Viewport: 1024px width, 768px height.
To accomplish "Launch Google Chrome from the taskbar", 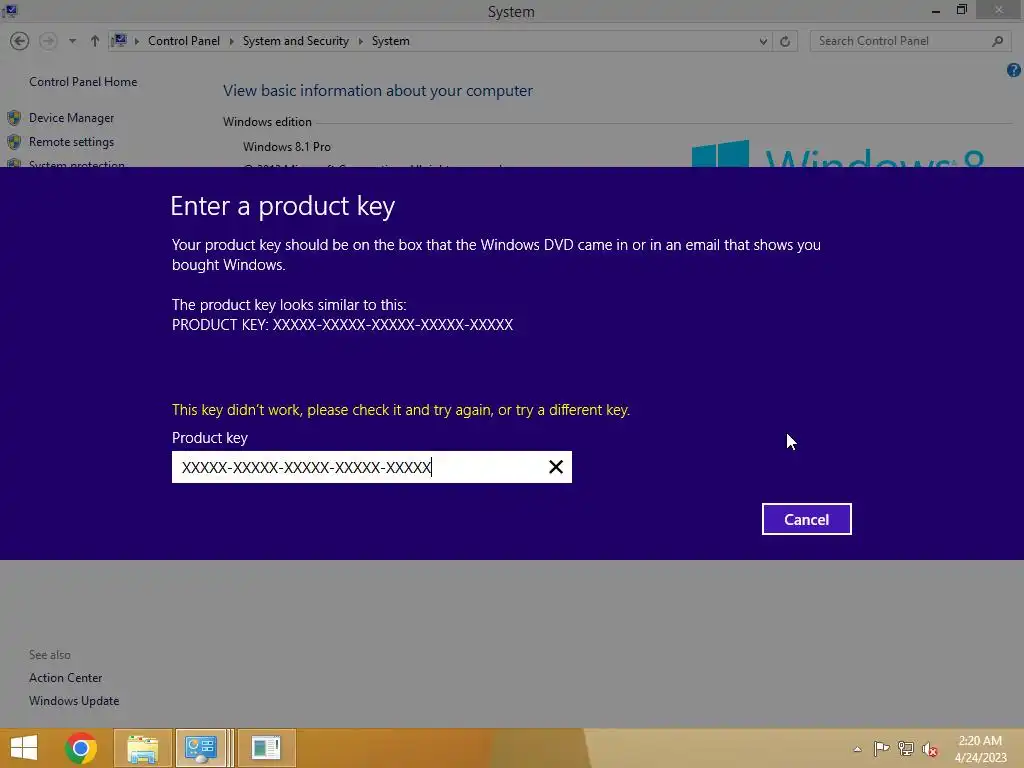I will (81, 748).
